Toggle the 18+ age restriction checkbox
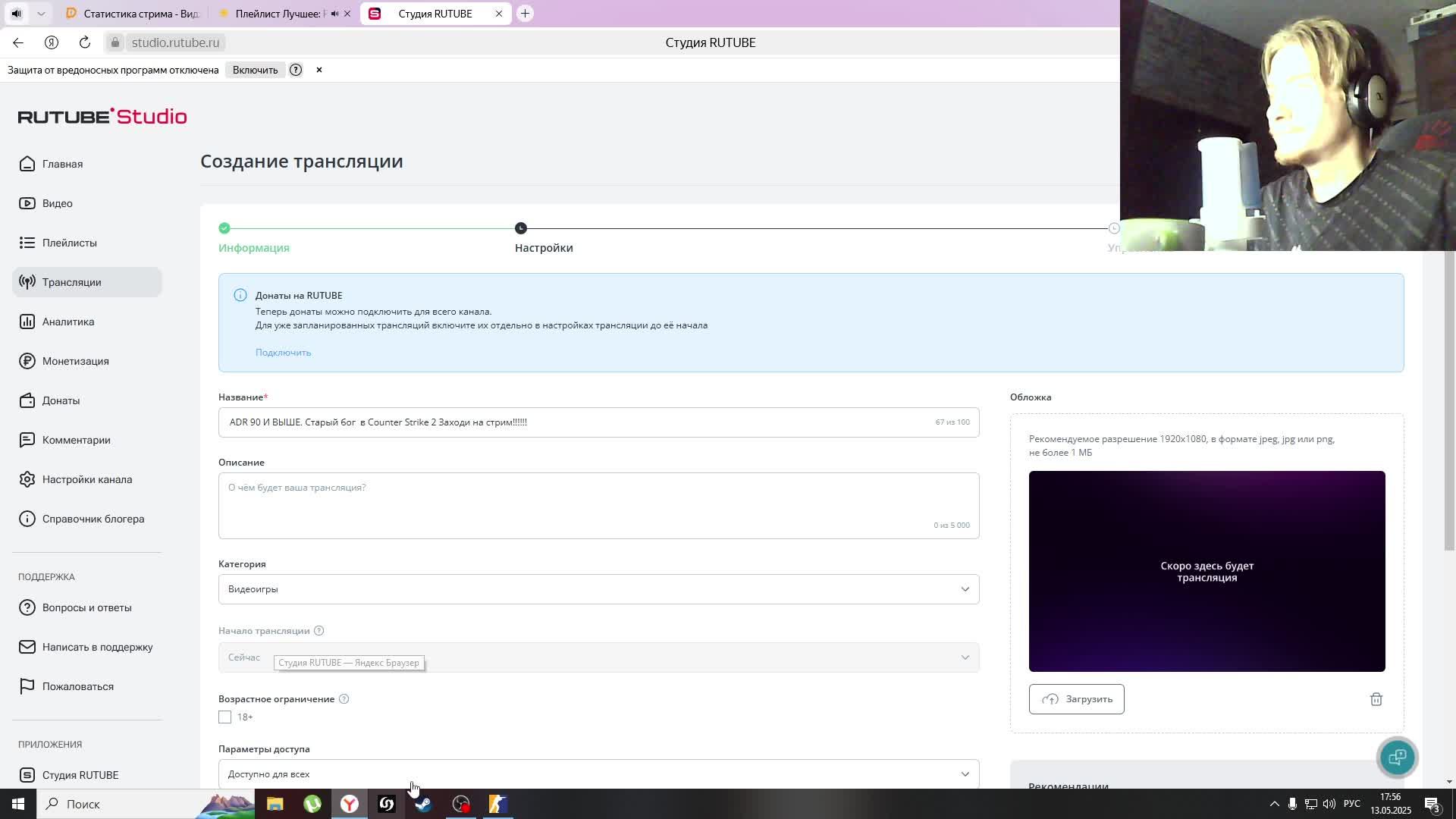 pyautogui.click(x=224, y=717)
